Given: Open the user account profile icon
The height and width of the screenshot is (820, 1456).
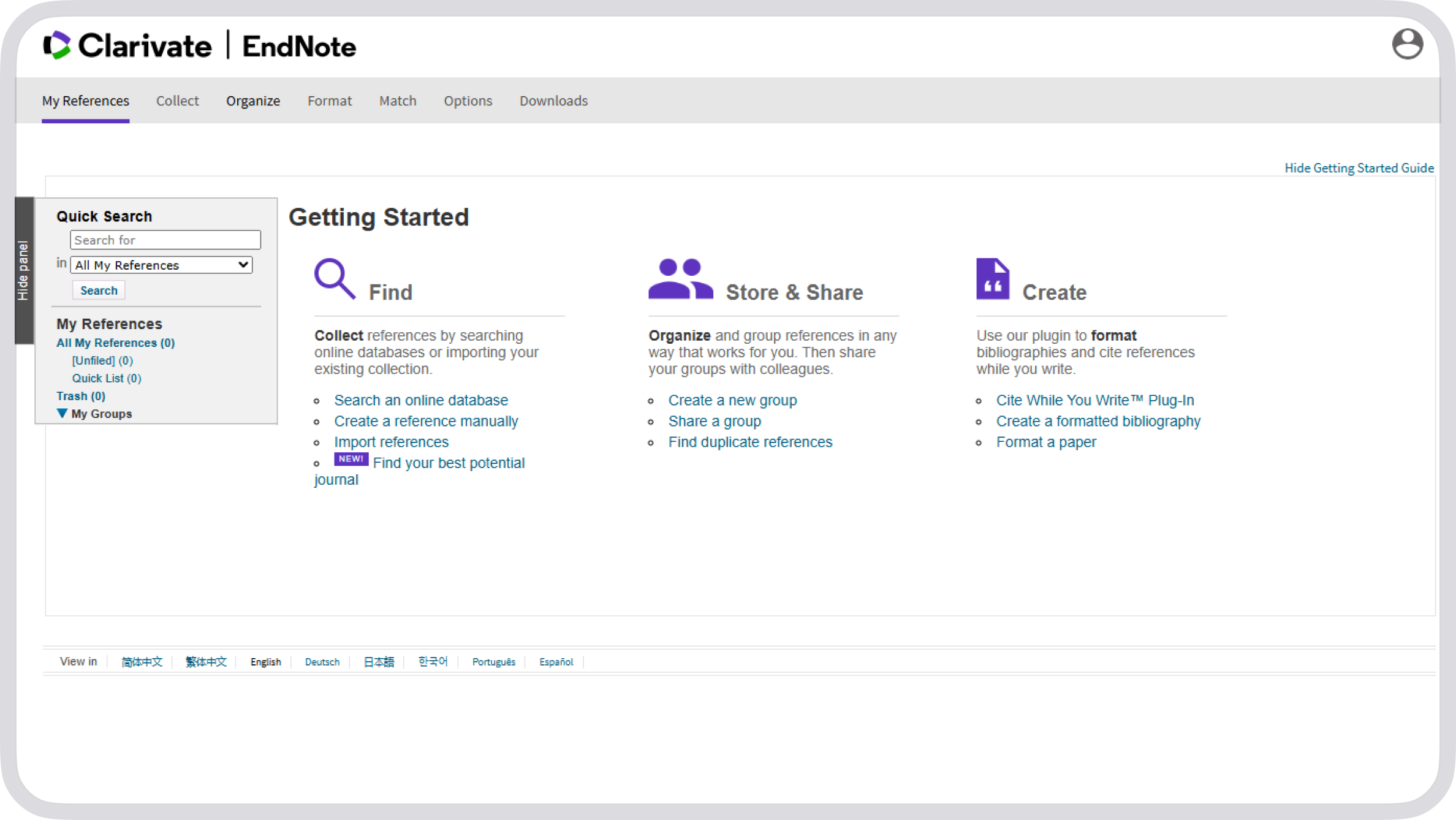Looking at the screenshot, I should pyautogui.click(x=1407, y=44).
